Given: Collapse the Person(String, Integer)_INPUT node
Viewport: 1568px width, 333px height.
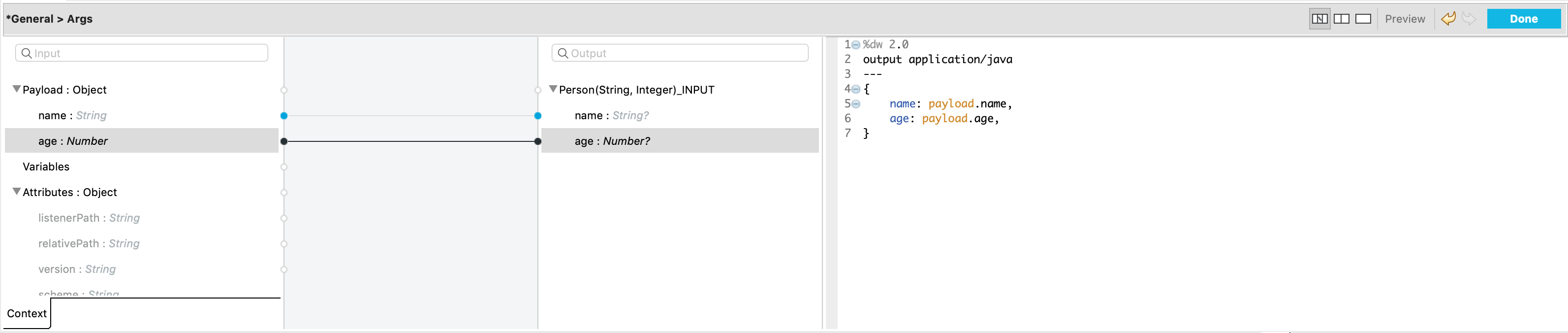Looking at the screenshot, I should (553, 90).
